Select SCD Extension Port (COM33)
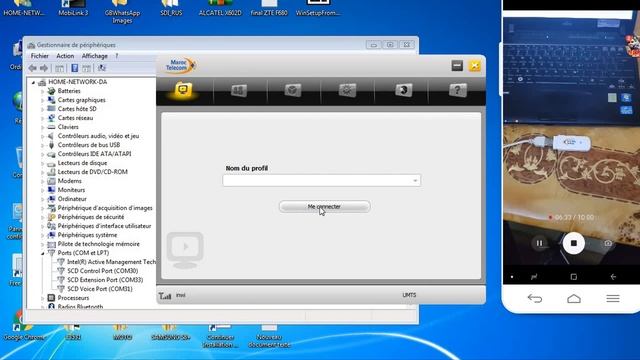Viewport: 640px width, 360px height. [x=105, y=280]
